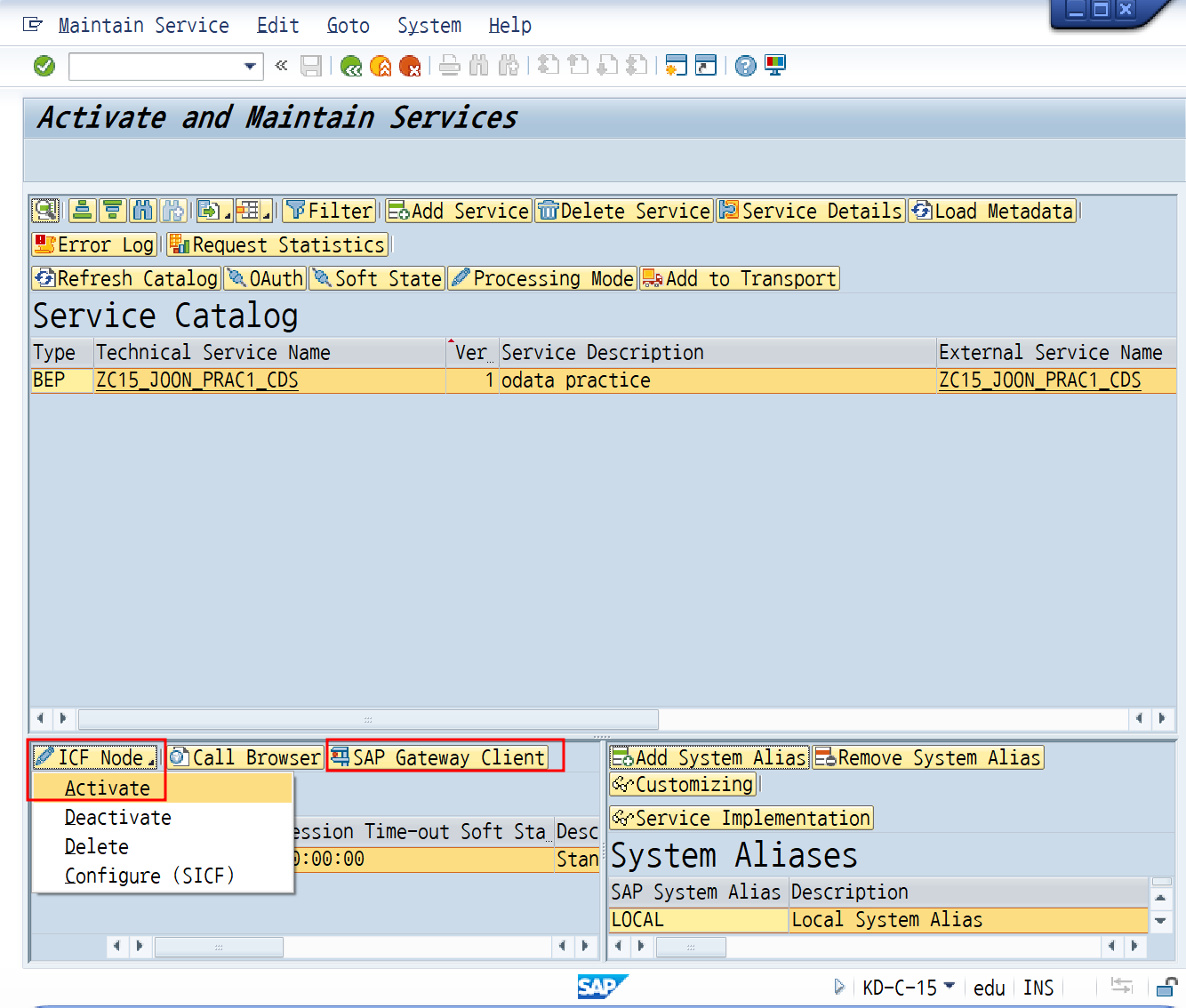
Task: Focus the transaction command input field
Action: [156, 67]
